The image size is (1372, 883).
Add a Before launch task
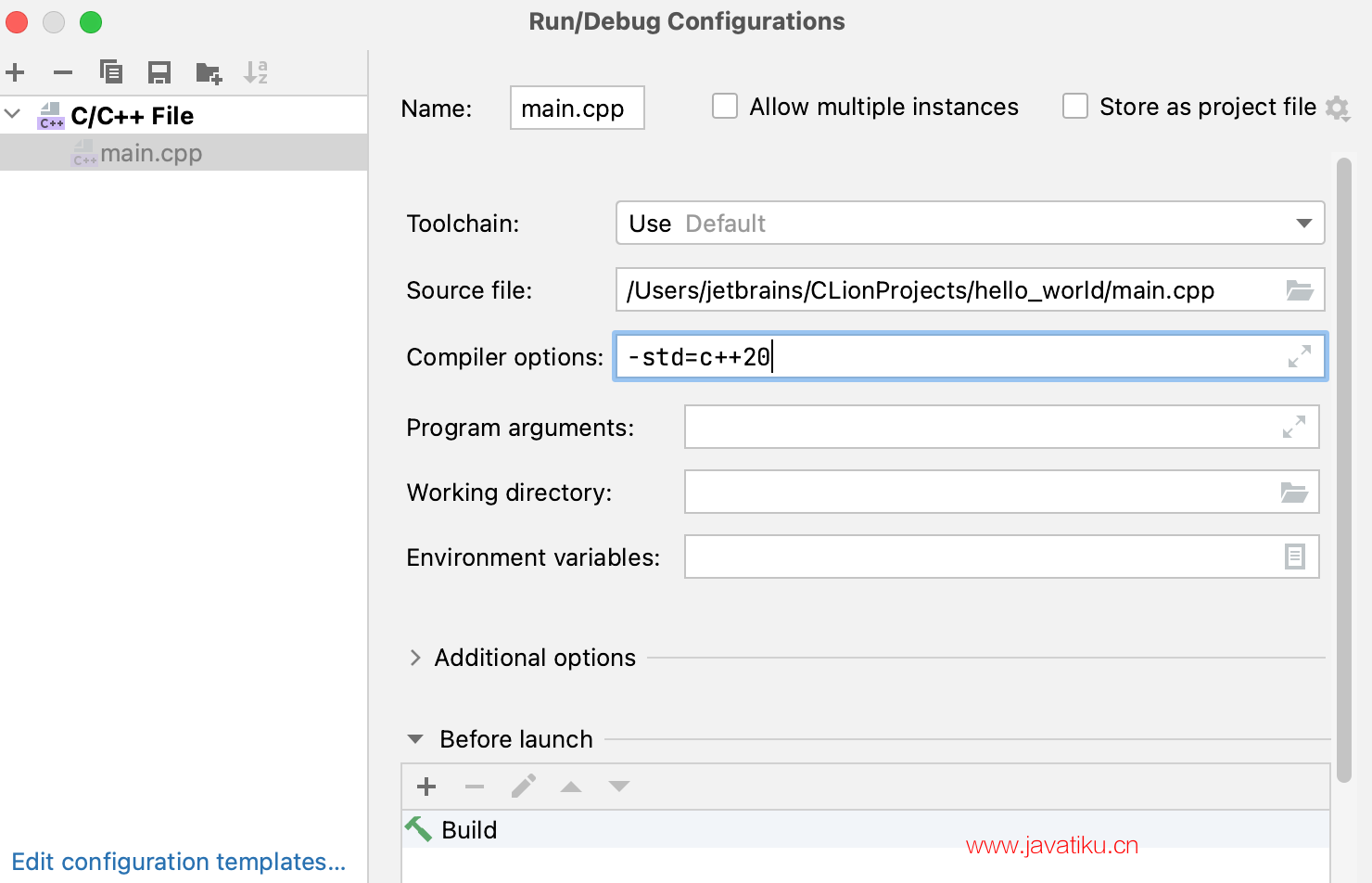click(x=426, y=787)
